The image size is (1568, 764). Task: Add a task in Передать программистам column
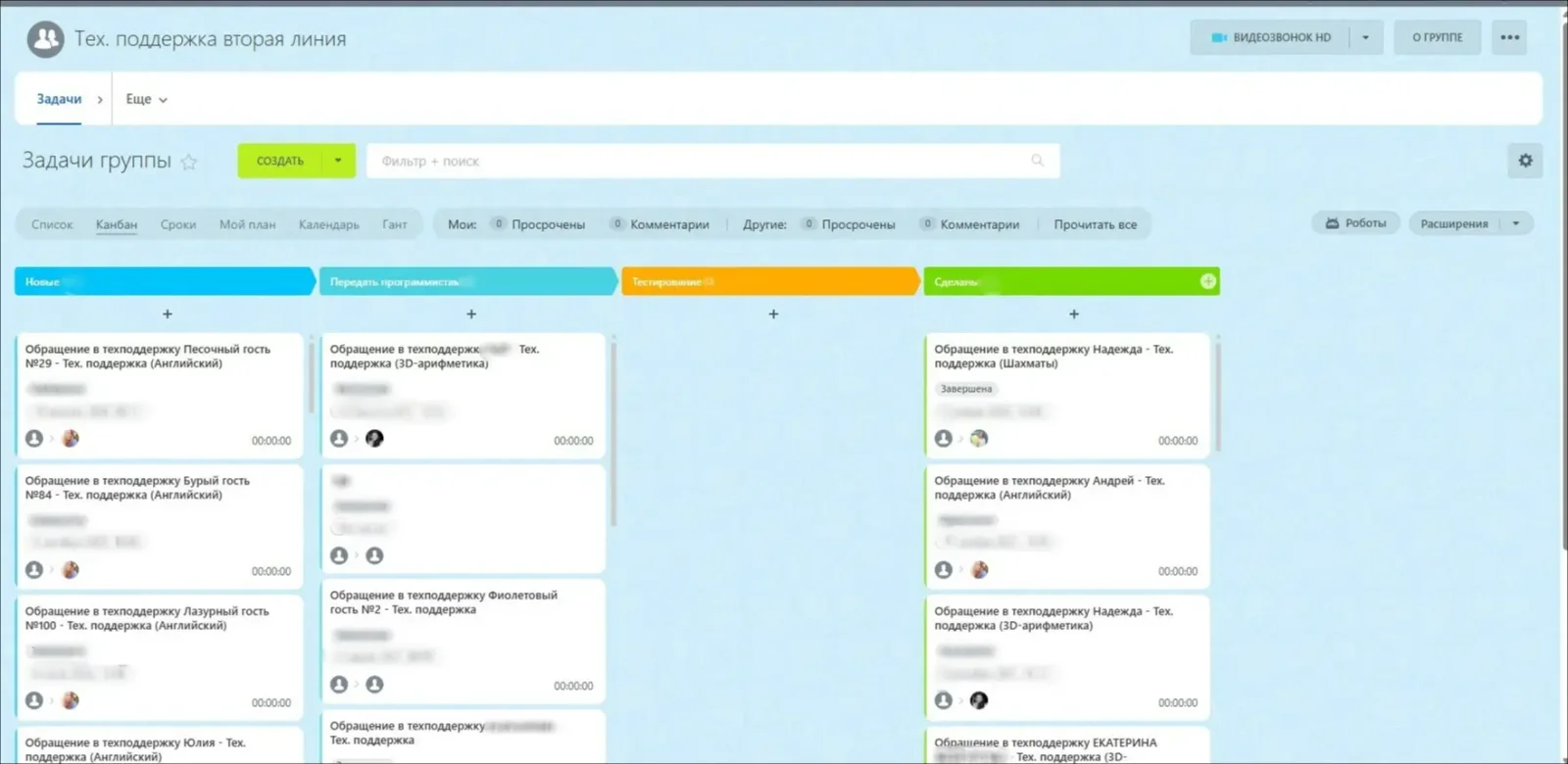[471, 314]
